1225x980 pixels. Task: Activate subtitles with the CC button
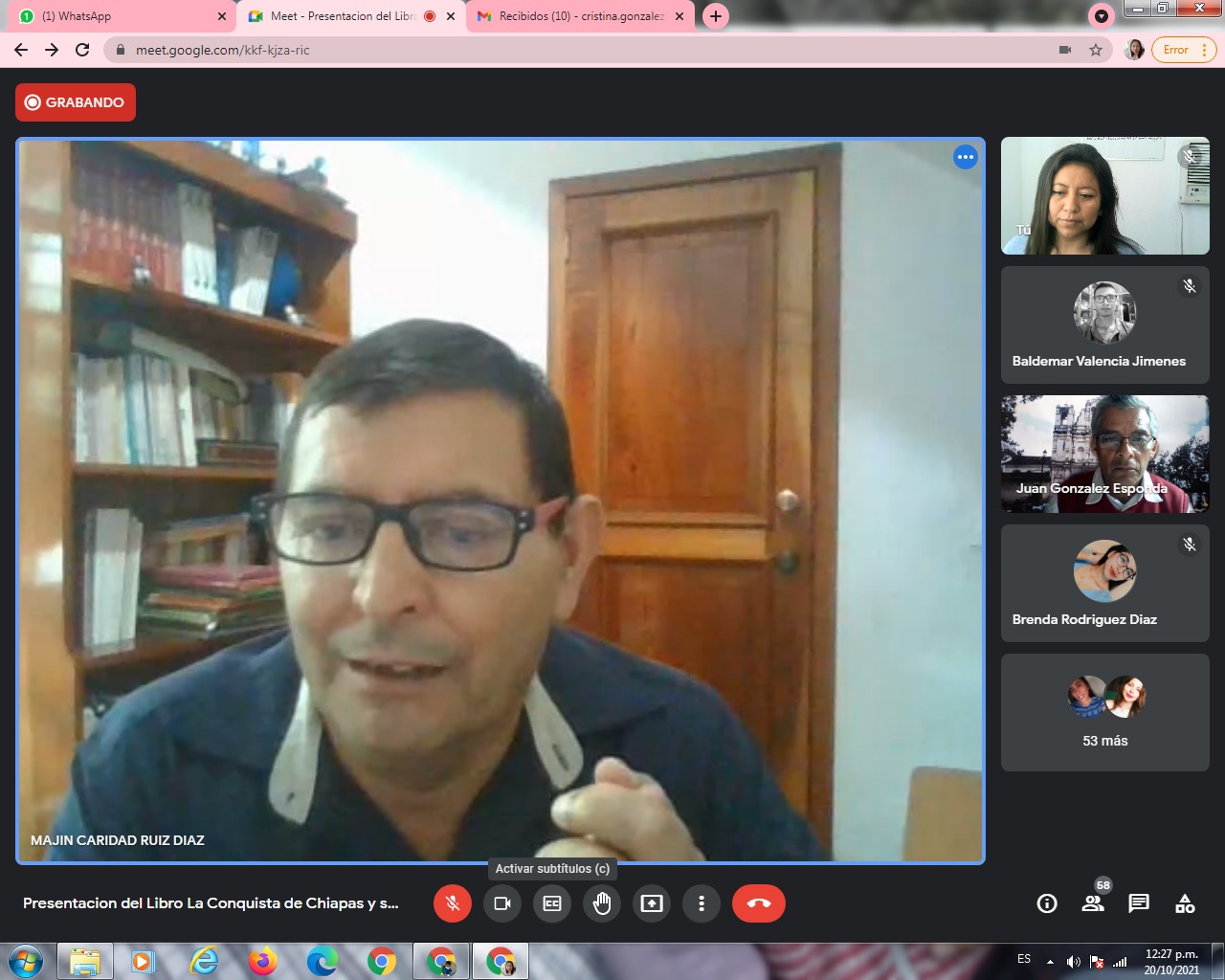point(552,903)
